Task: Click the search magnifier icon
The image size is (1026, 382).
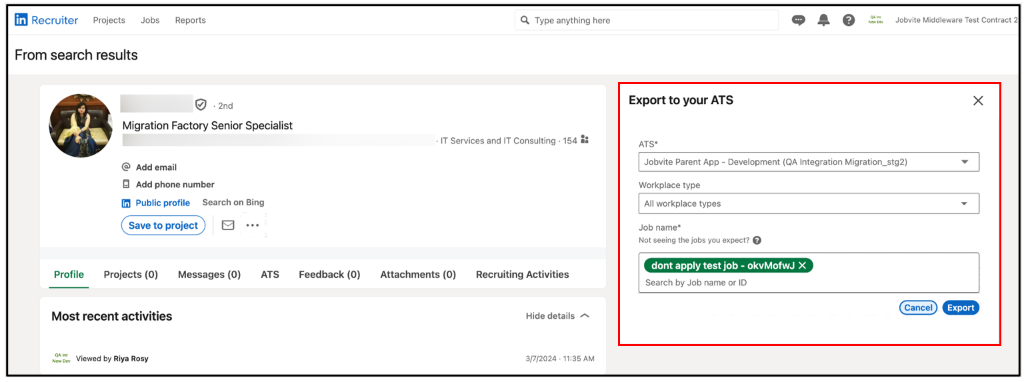Action: [x=525, y=20]
